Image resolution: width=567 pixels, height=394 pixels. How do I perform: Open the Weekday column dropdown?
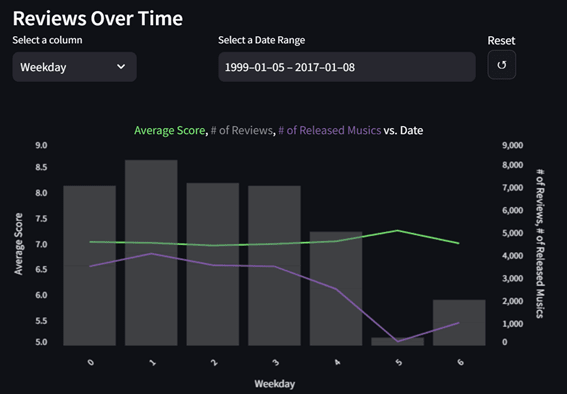click(74, 67)
